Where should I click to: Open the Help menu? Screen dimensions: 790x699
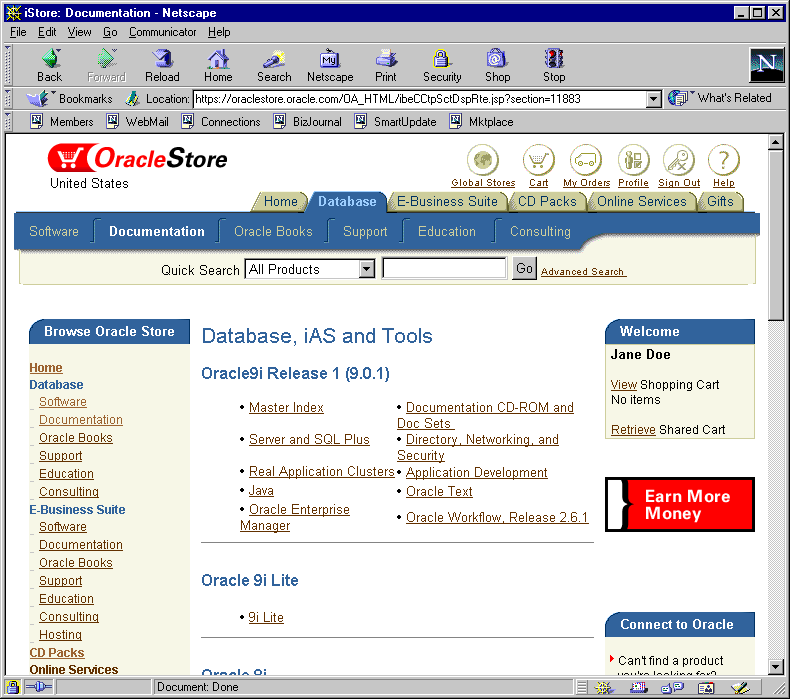tap(219, 32)
